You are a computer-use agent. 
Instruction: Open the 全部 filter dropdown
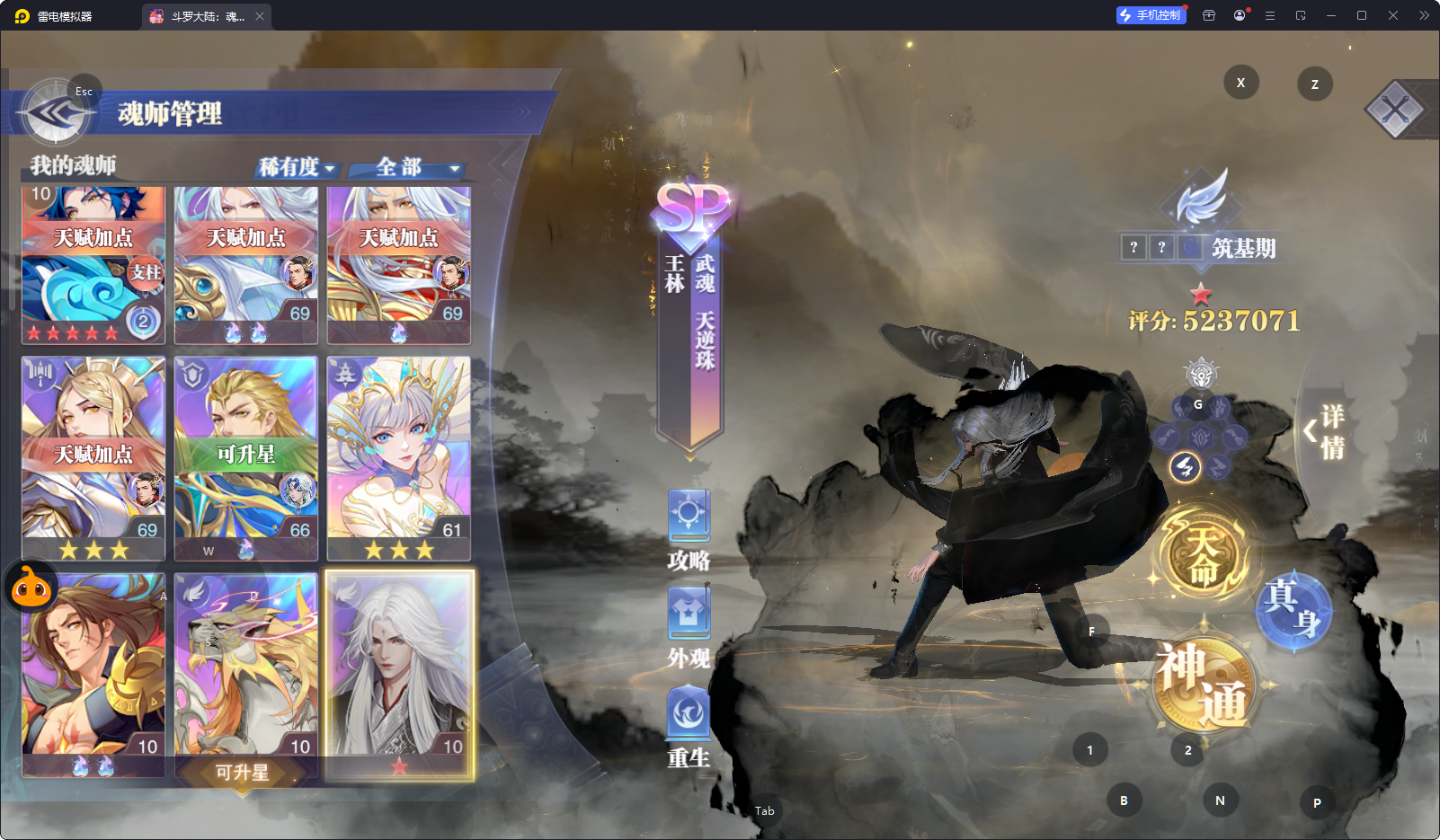406,167
